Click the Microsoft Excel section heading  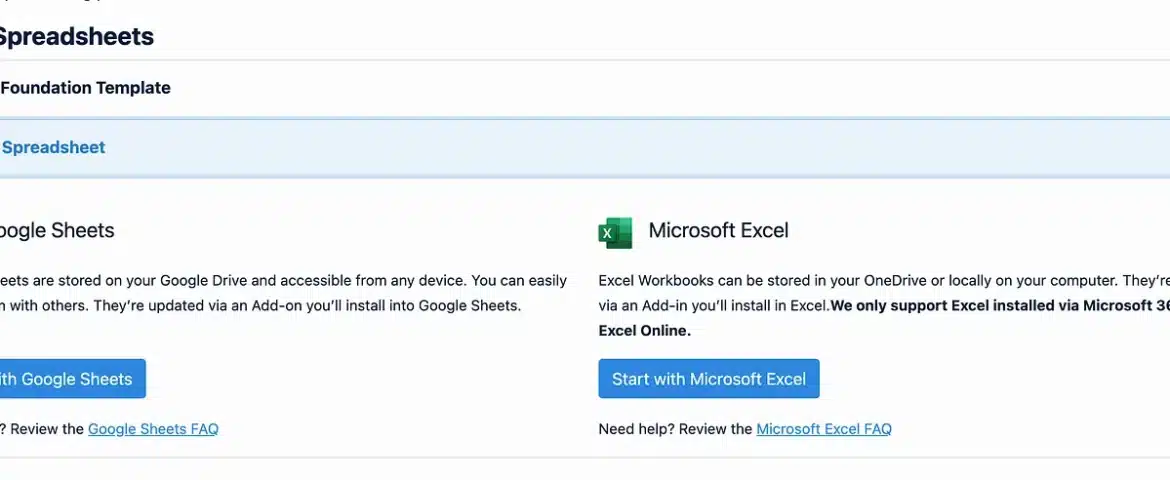tap(718, 230)
